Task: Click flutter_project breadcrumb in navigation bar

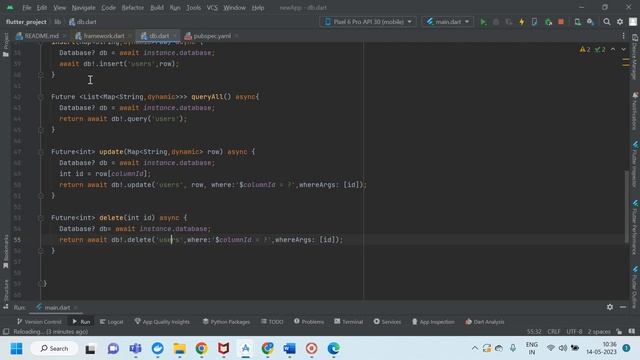Action: tap(26, 22)
